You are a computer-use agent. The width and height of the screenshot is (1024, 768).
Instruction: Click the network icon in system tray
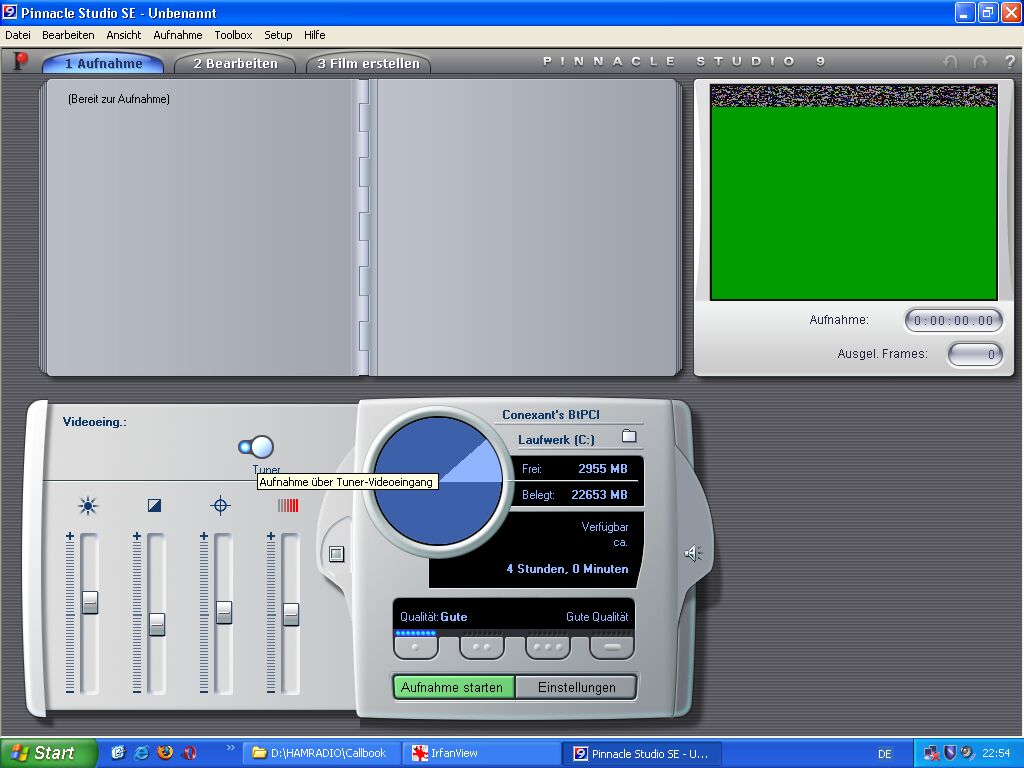click(x=932, y=753)
